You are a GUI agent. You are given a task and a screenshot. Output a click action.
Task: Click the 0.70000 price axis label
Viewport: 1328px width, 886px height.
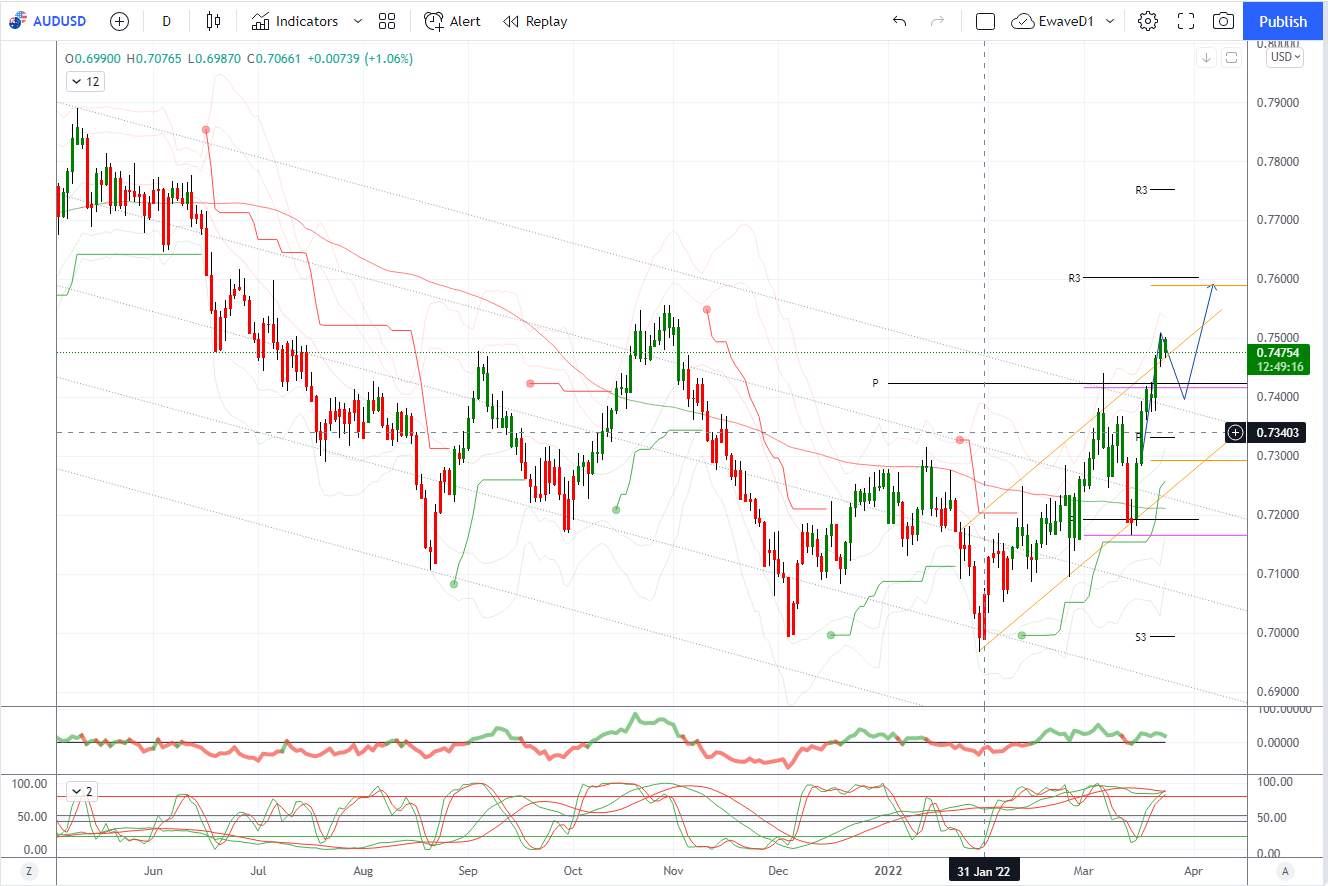coord(1277,633)
